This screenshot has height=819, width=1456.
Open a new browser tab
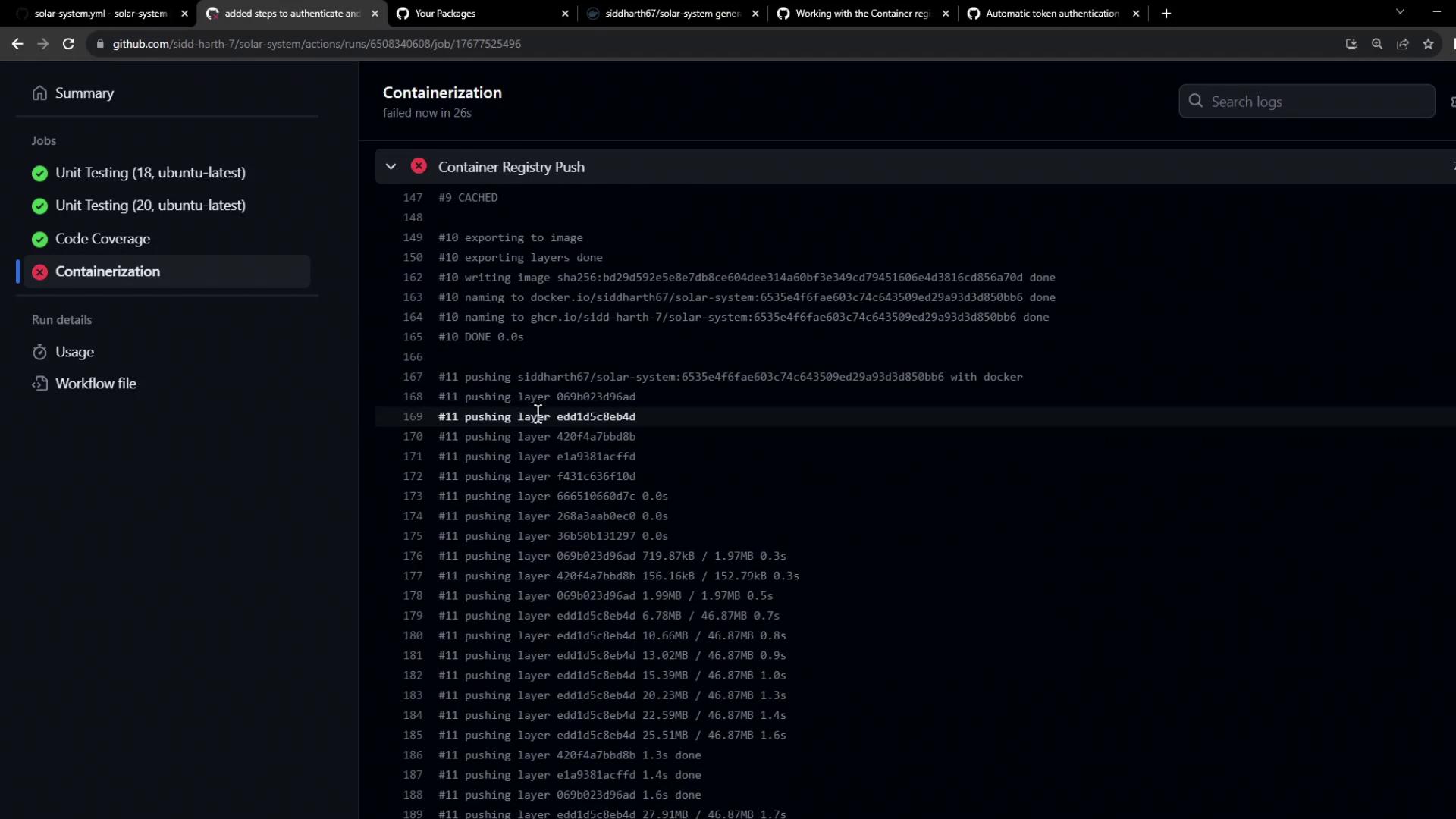coord(1166,14)
